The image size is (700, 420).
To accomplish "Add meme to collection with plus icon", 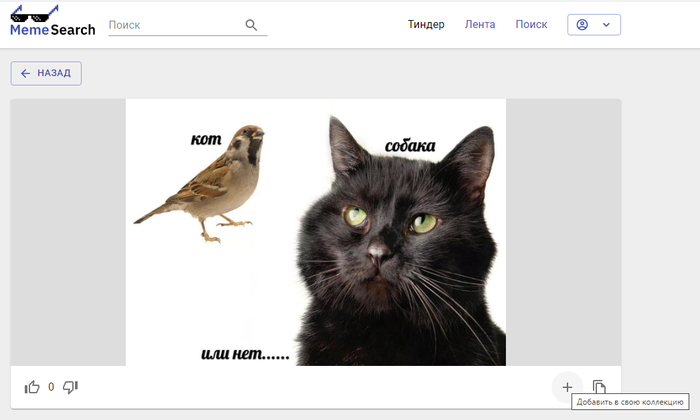I will click(x=567, y=387).
